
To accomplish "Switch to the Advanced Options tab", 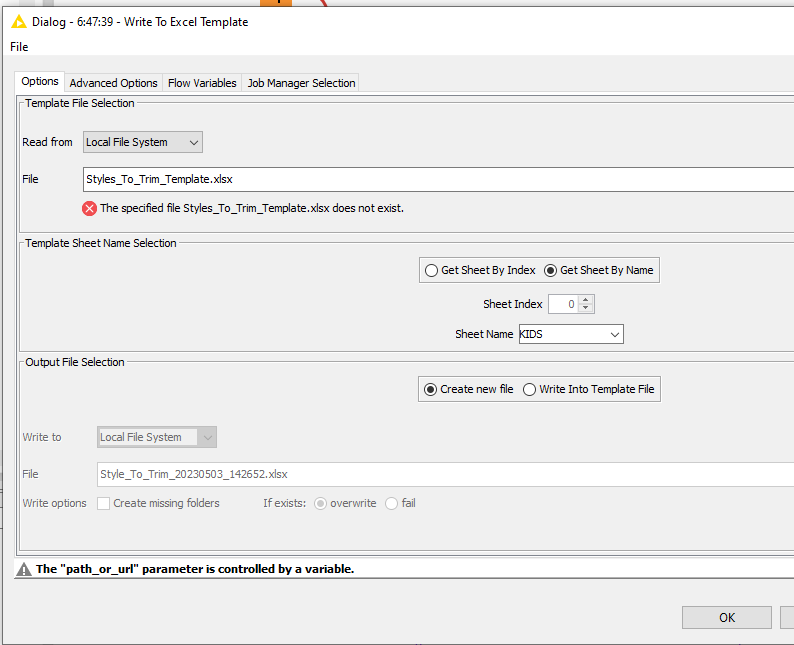I will [113, 83].
